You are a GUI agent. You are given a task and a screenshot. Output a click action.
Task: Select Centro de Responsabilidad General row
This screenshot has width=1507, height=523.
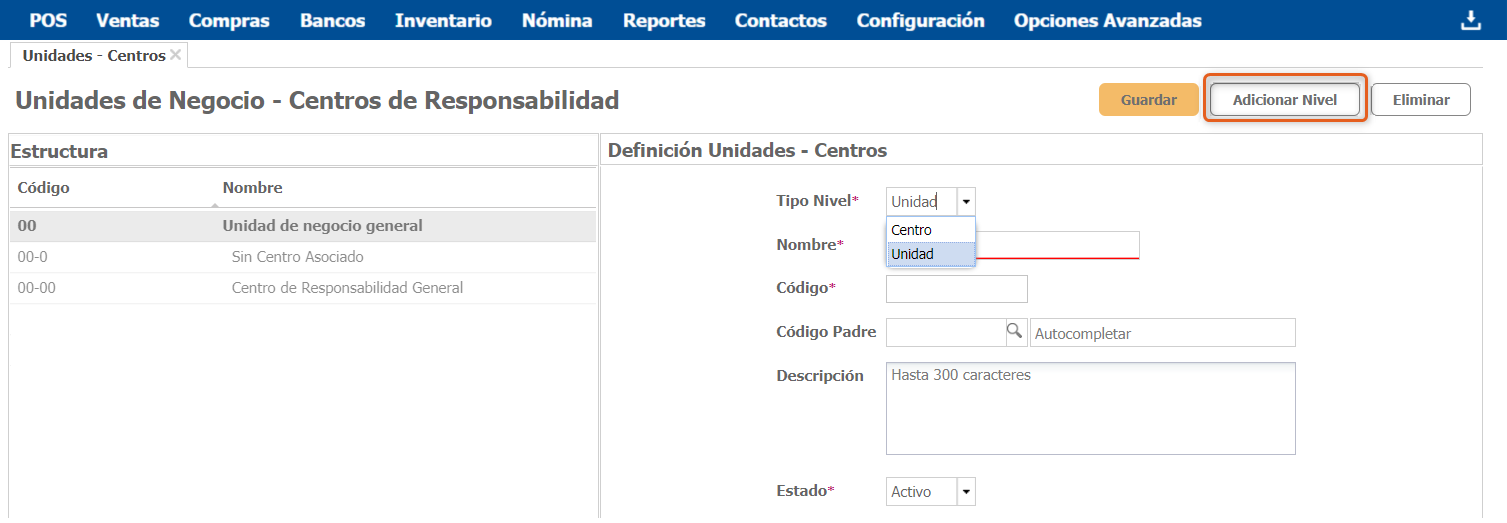point(303,288)
